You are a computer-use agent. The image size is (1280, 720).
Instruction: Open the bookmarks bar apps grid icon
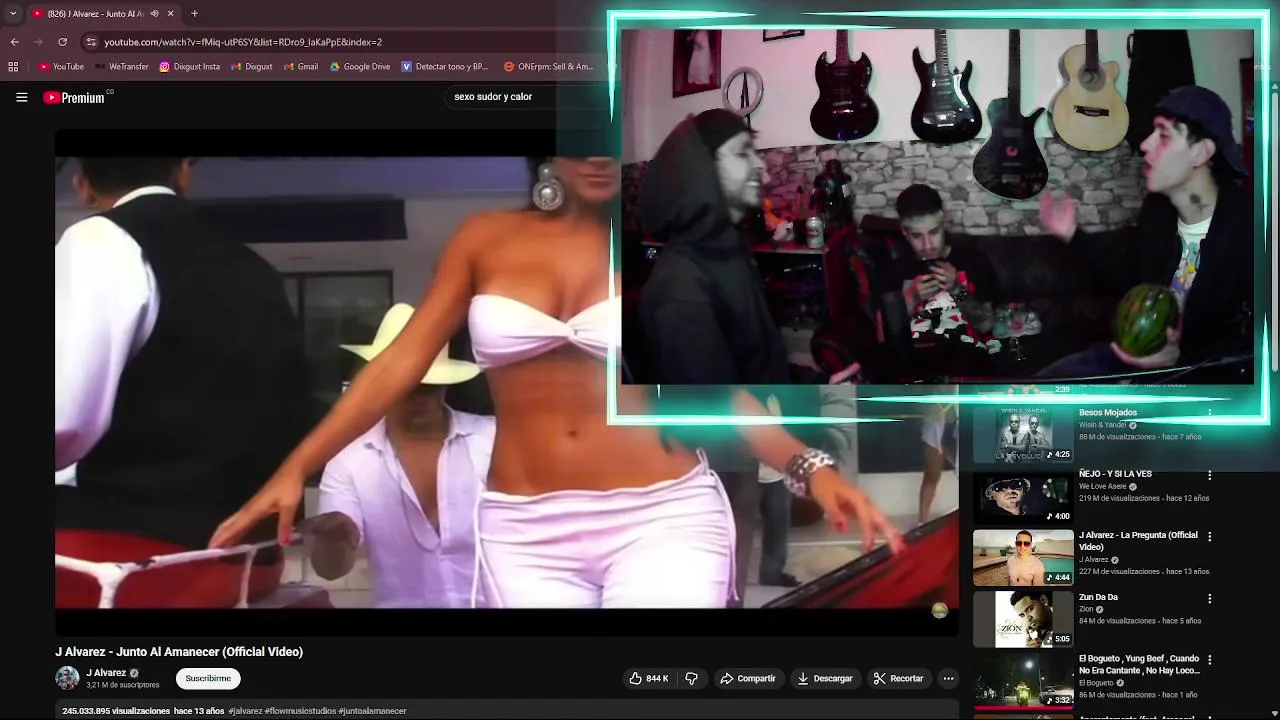pyautogui.click(x=13, y=67)
